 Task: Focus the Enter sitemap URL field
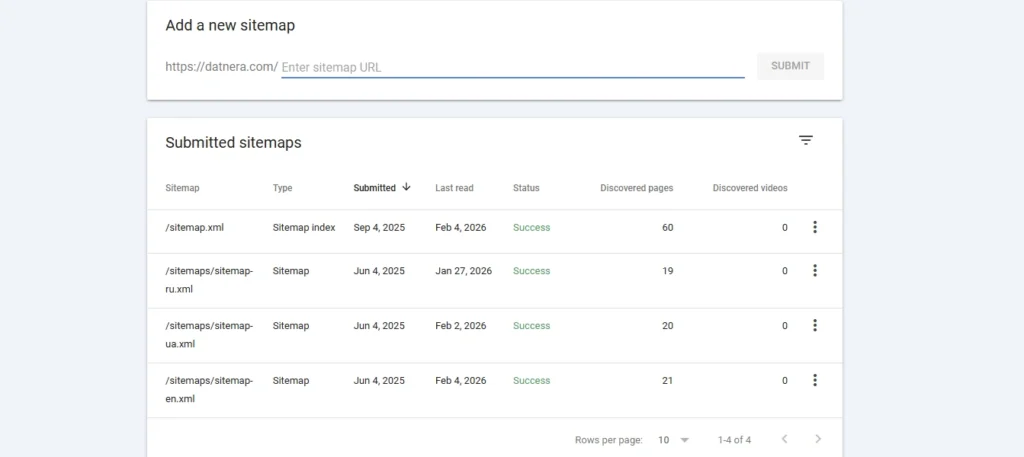513,67
